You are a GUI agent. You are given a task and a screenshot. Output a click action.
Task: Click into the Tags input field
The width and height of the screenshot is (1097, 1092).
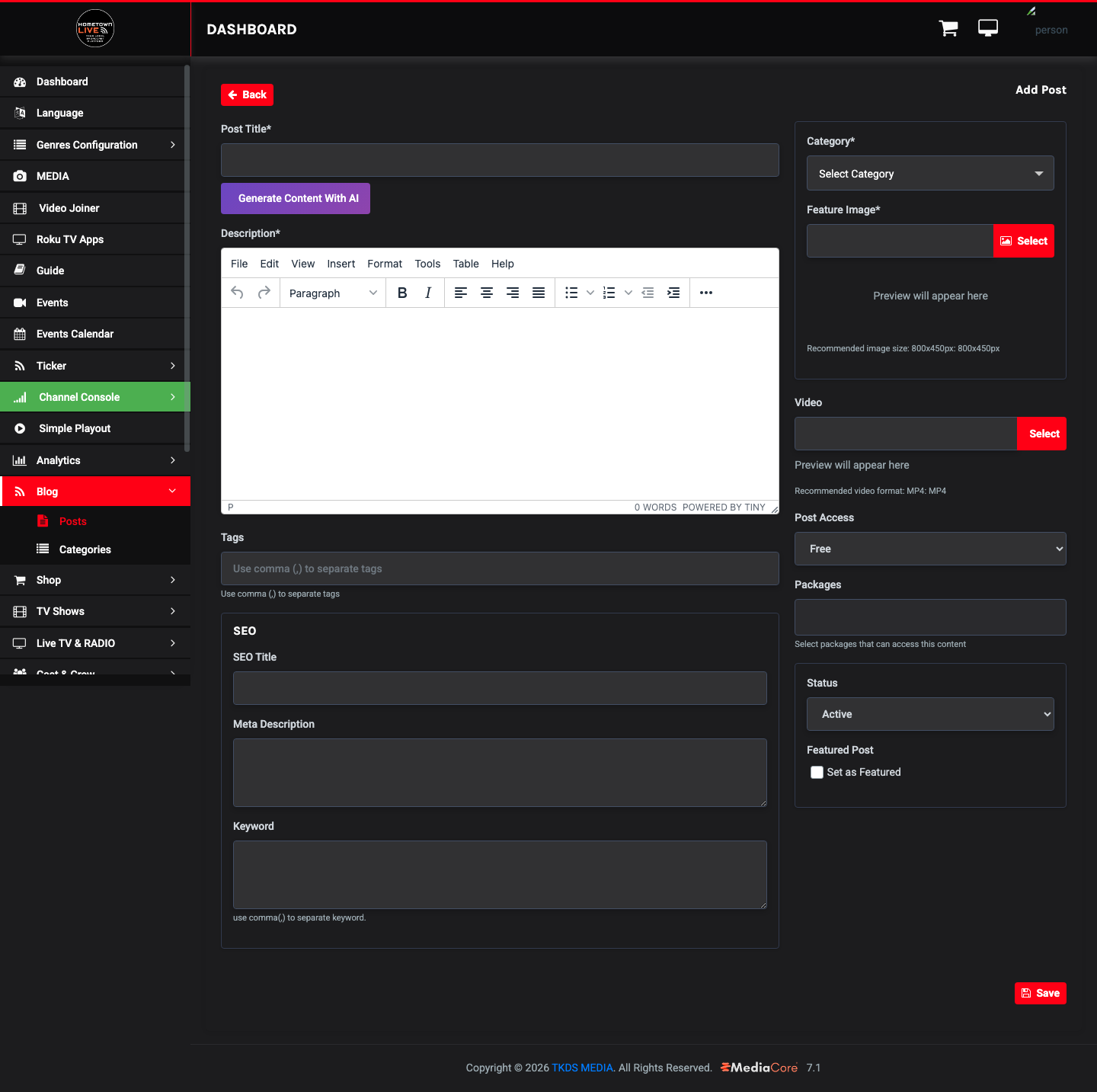click(500, 568)
